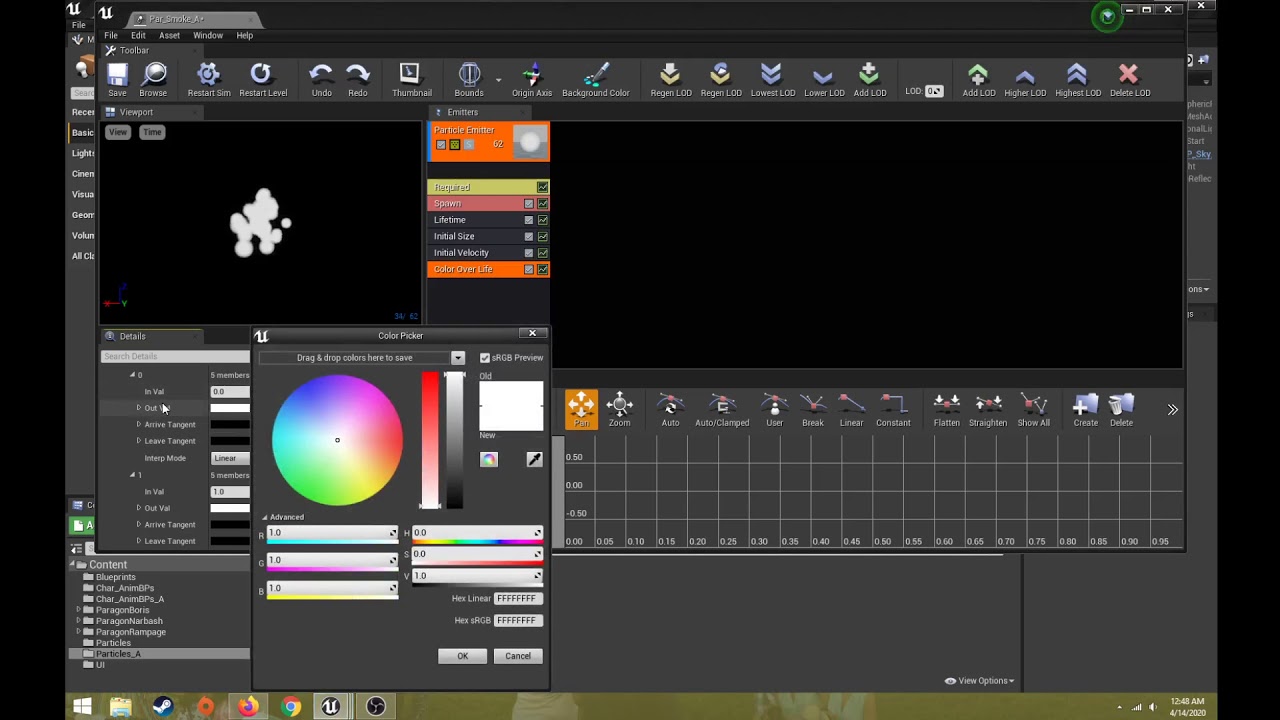Set curve tangent to Auto
The width and height of the screenshot is (1280, 720).
(x=670, y=409)
